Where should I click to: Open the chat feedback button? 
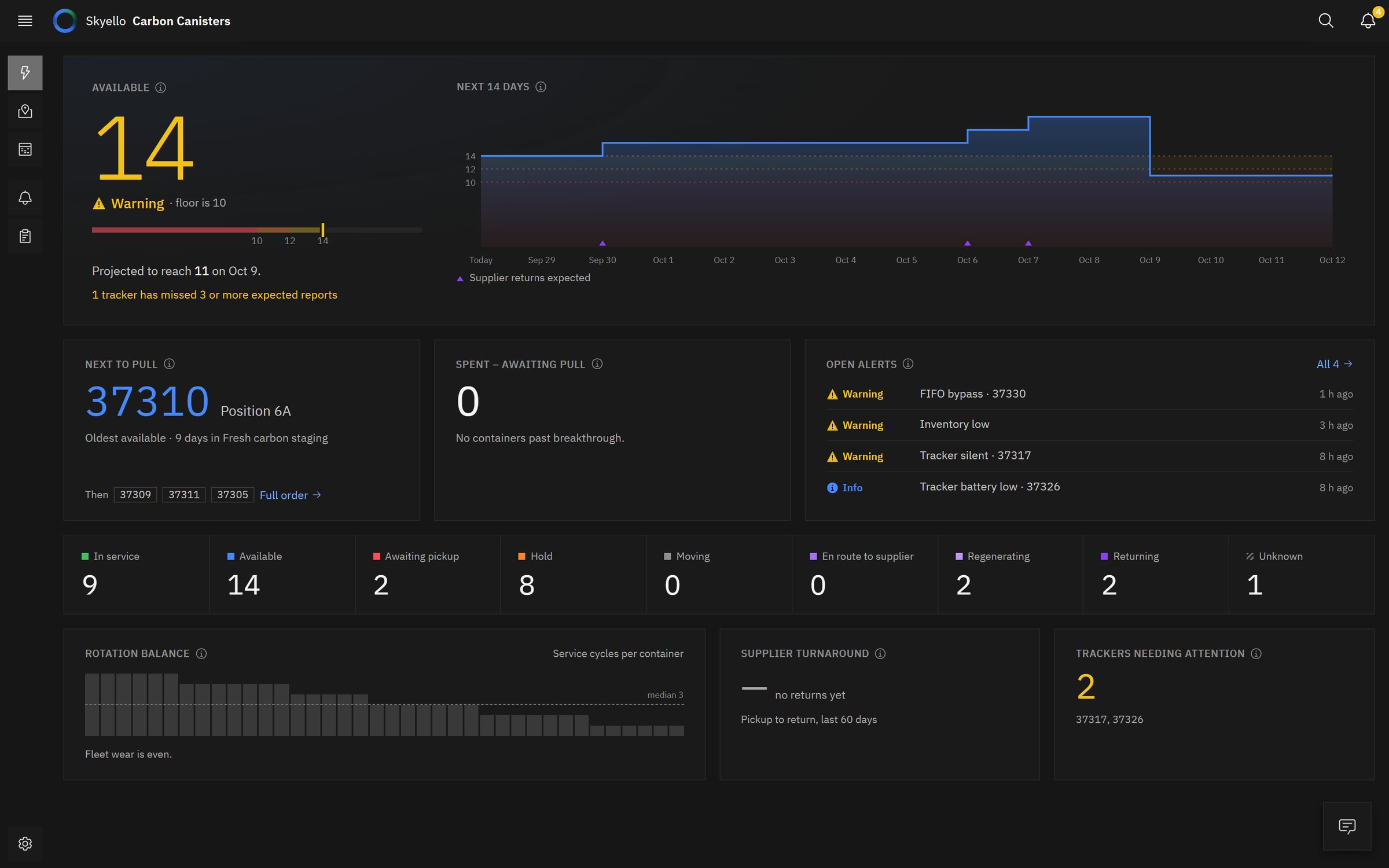pos(1347,826)
